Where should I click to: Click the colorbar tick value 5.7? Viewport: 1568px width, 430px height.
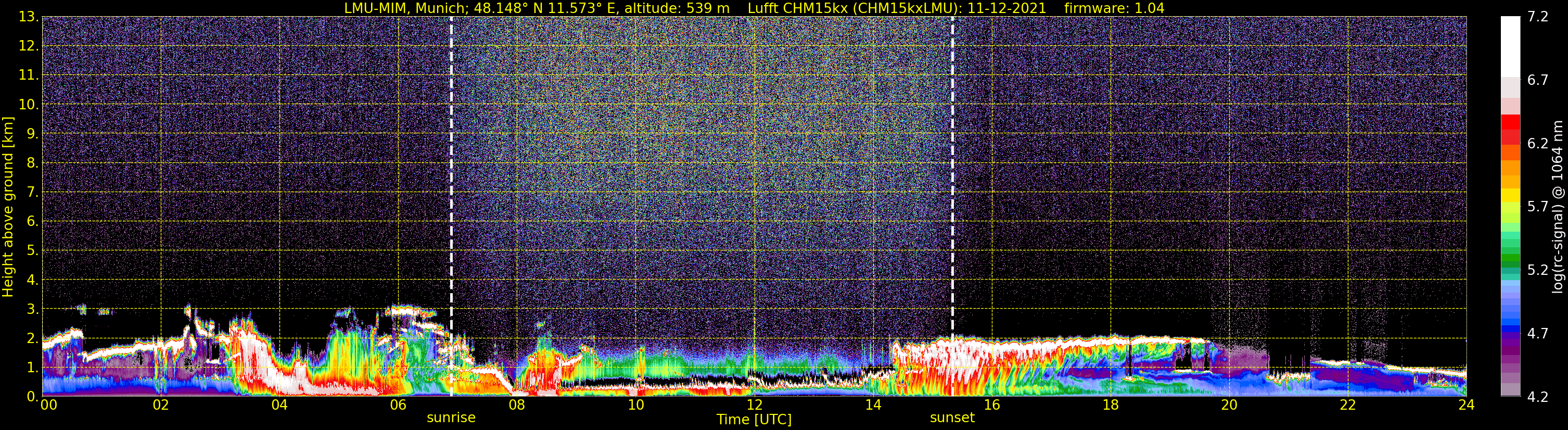coord(1538,207)
